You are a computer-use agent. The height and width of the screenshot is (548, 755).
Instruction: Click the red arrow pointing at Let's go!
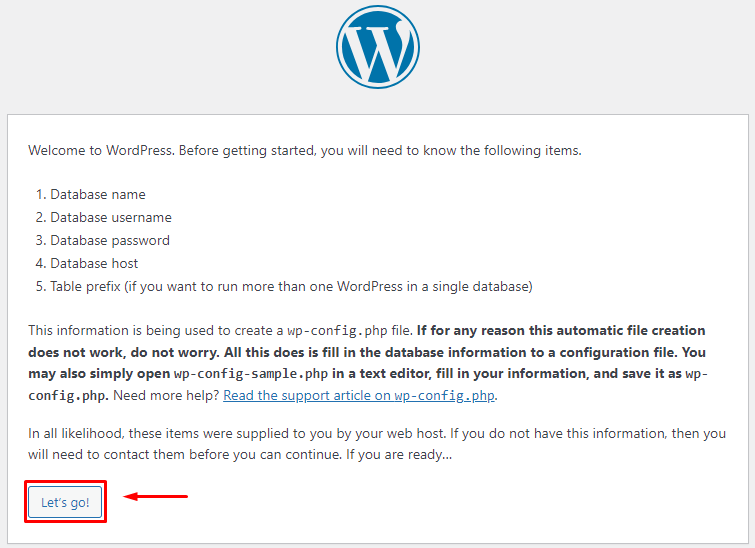(155, 495)
